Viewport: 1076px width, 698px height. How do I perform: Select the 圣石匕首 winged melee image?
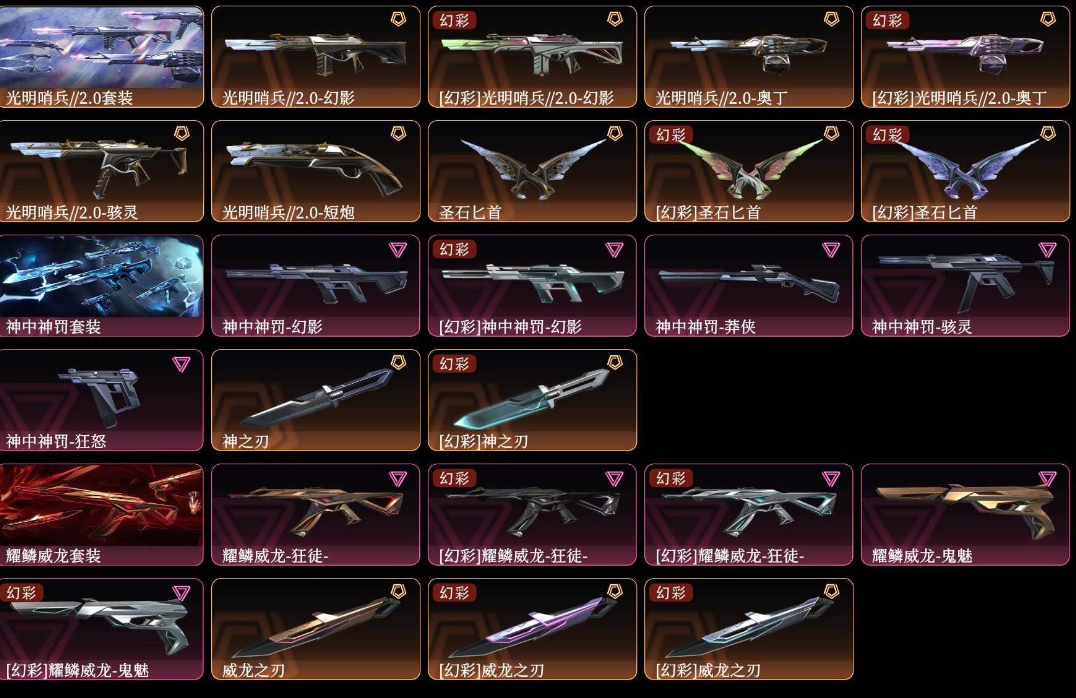point(533,167)
